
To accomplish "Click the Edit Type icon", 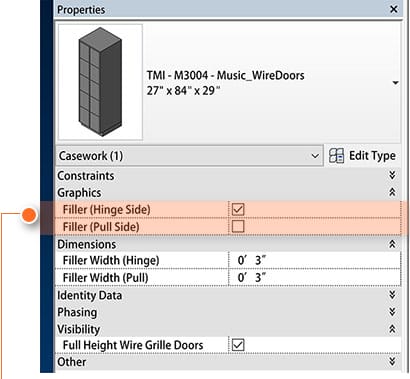I will point(336,156).
